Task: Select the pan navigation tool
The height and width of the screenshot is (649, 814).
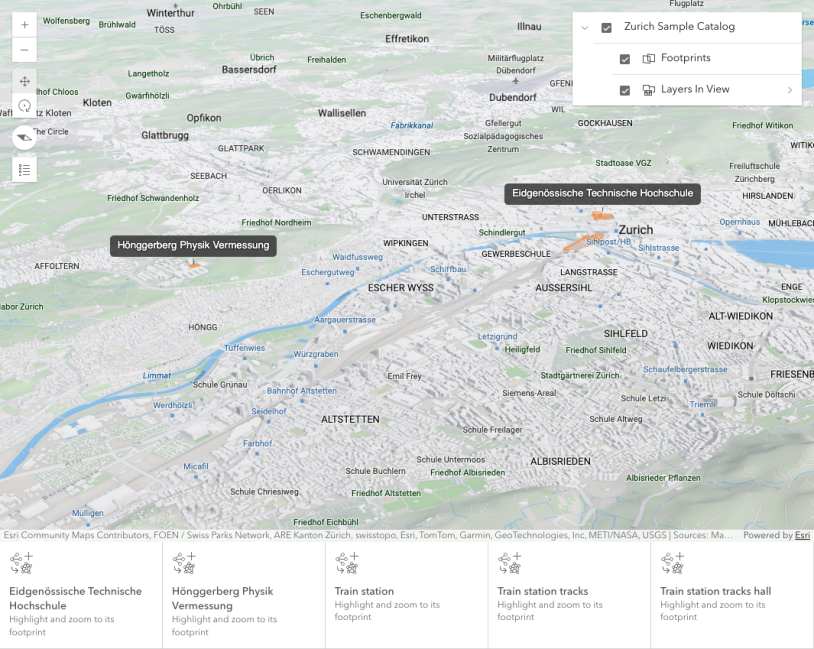Action: (x=24, y=81)
